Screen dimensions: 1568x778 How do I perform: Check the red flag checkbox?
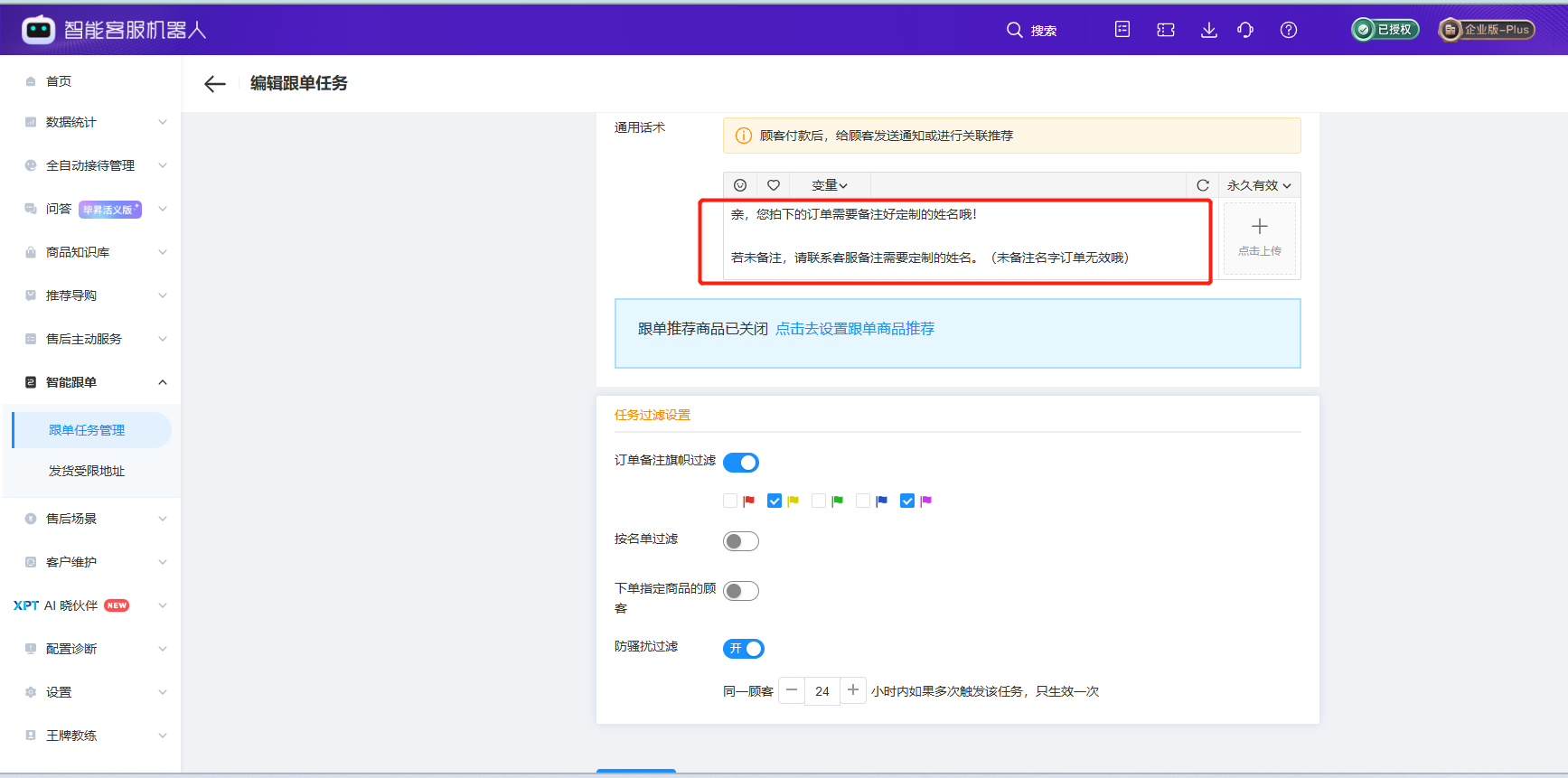click(730, 501)
